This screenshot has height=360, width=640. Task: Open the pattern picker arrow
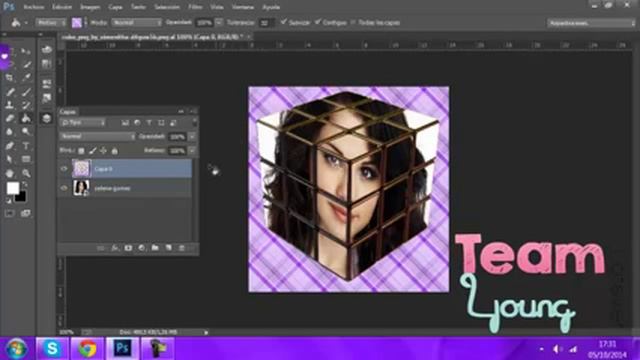tap(85, 23)
